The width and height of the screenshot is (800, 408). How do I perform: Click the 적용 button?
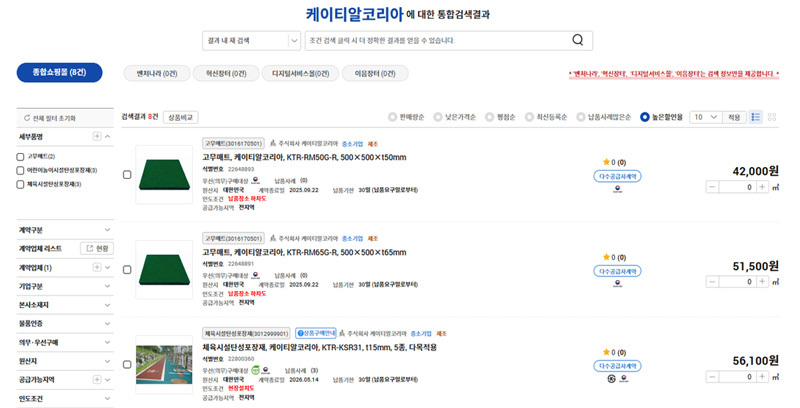click(x=734, y=117)
